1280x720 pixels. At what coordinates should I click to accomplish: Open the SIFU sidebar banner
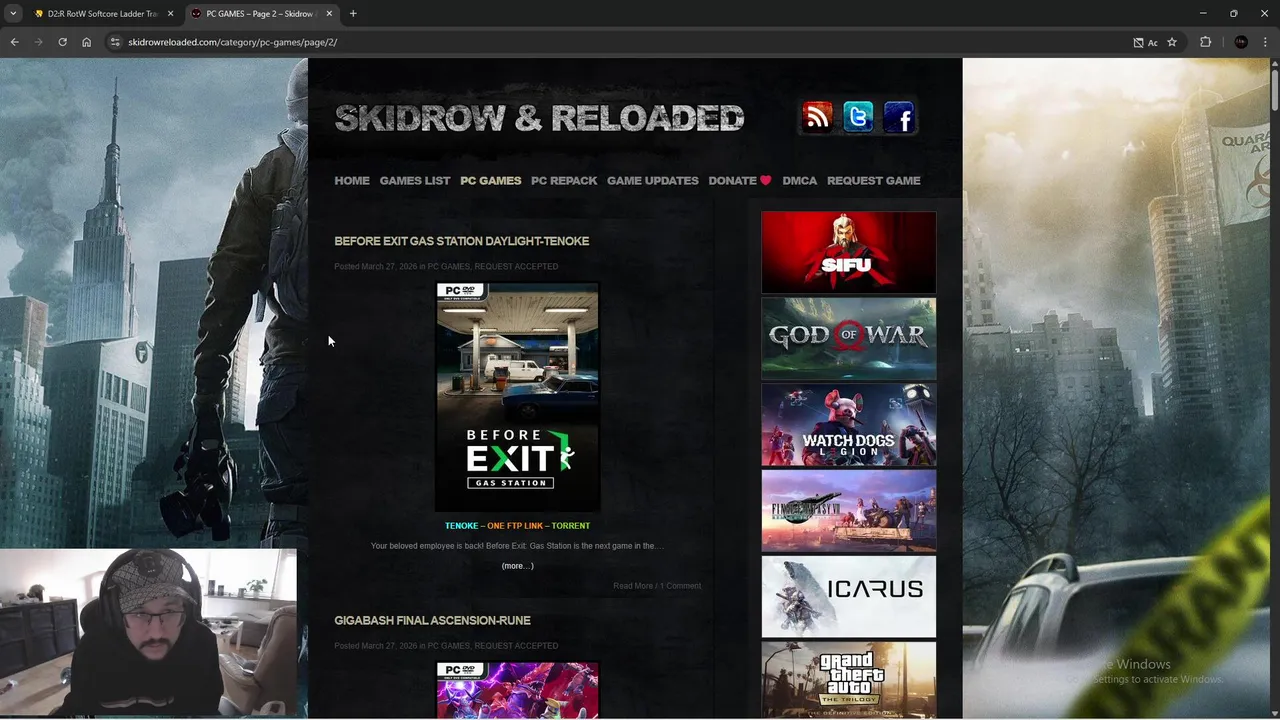pos(849,252)
